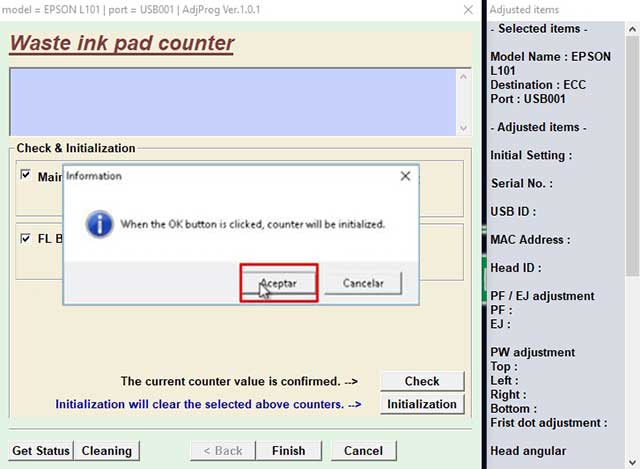This screenshot has width=640, height=469.
Task: Toggle the Main pad counter checkbox
Action: click(x=25, y=175)
